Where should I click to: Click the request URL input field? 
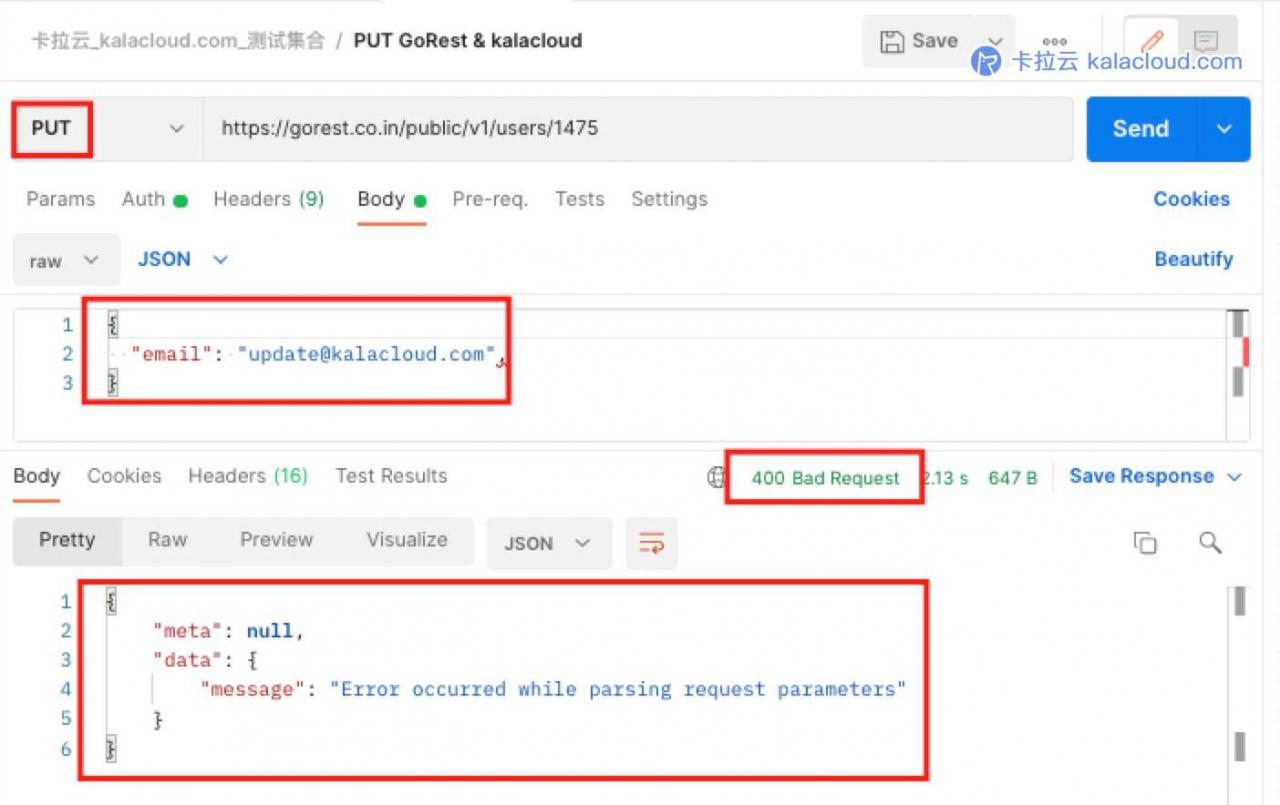click(x=638, y=129)
